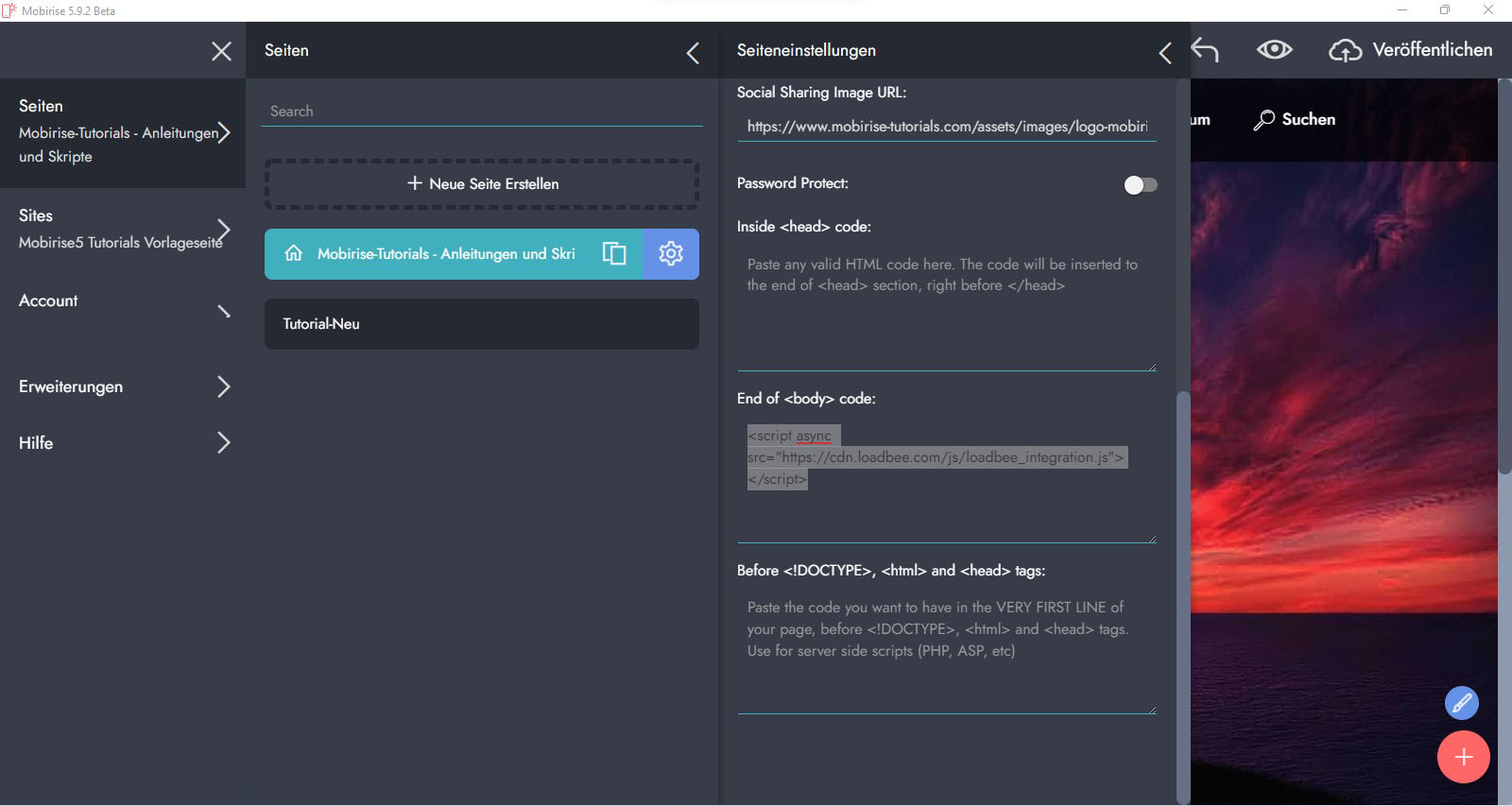1512x806 pixels.
Task: Click Veröffentlichen to publish the site
Action: point(1411,50)
